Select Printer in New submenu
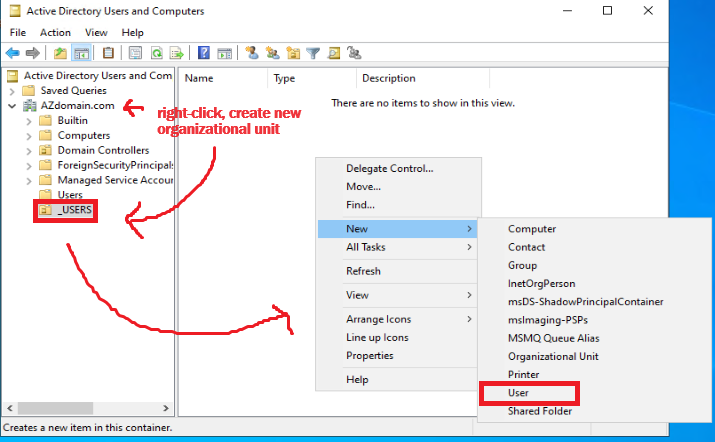The height and width of the screenshot is (442, 715). pos(595,374)
